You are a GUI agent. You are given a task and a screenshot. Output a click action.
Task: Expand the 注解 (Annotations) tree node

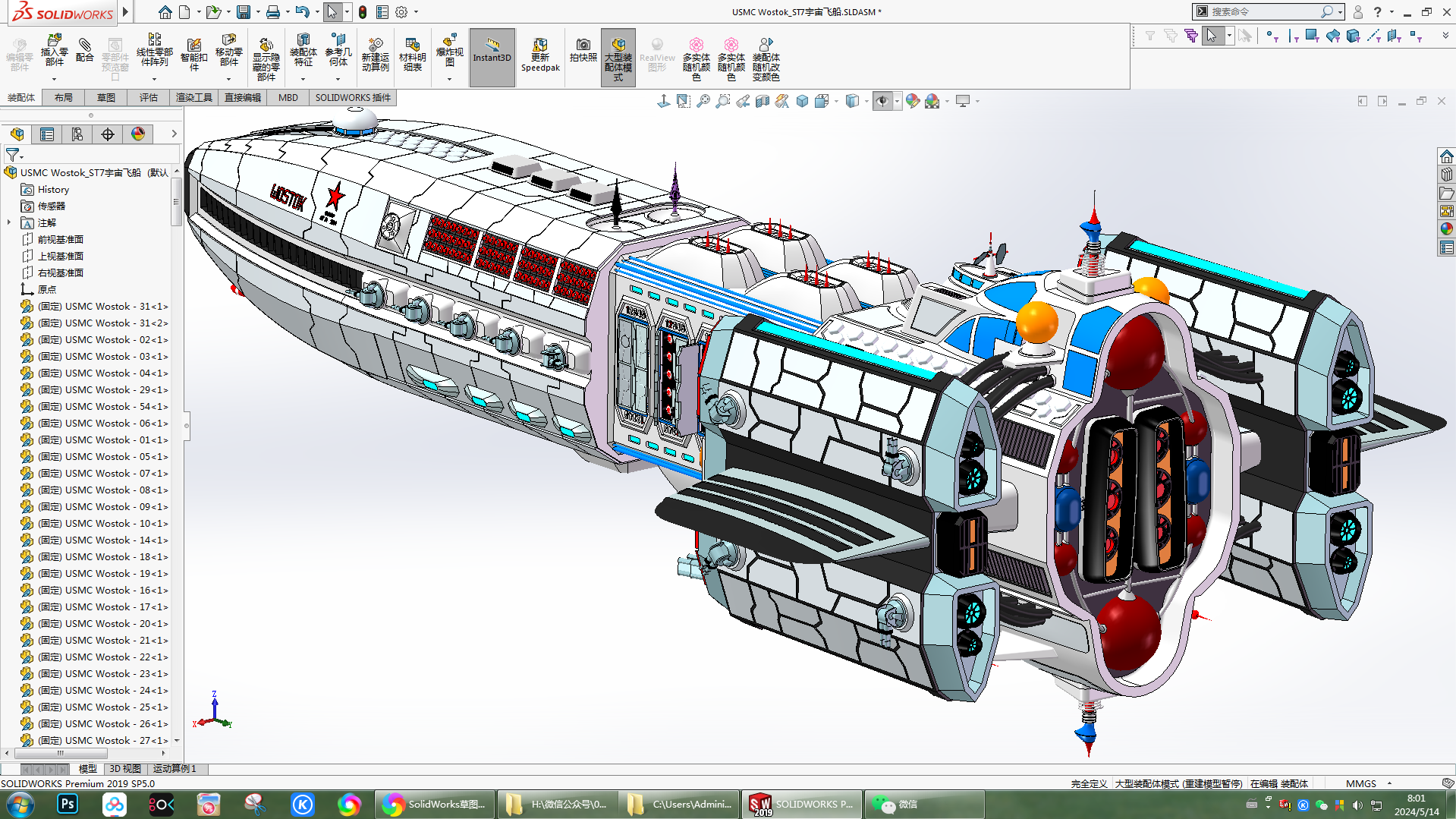coord(9,223)
